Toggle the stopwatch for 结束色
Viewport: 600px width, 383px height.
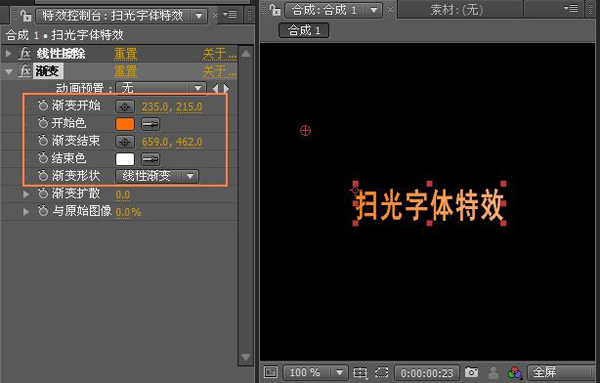click(43, 158)
